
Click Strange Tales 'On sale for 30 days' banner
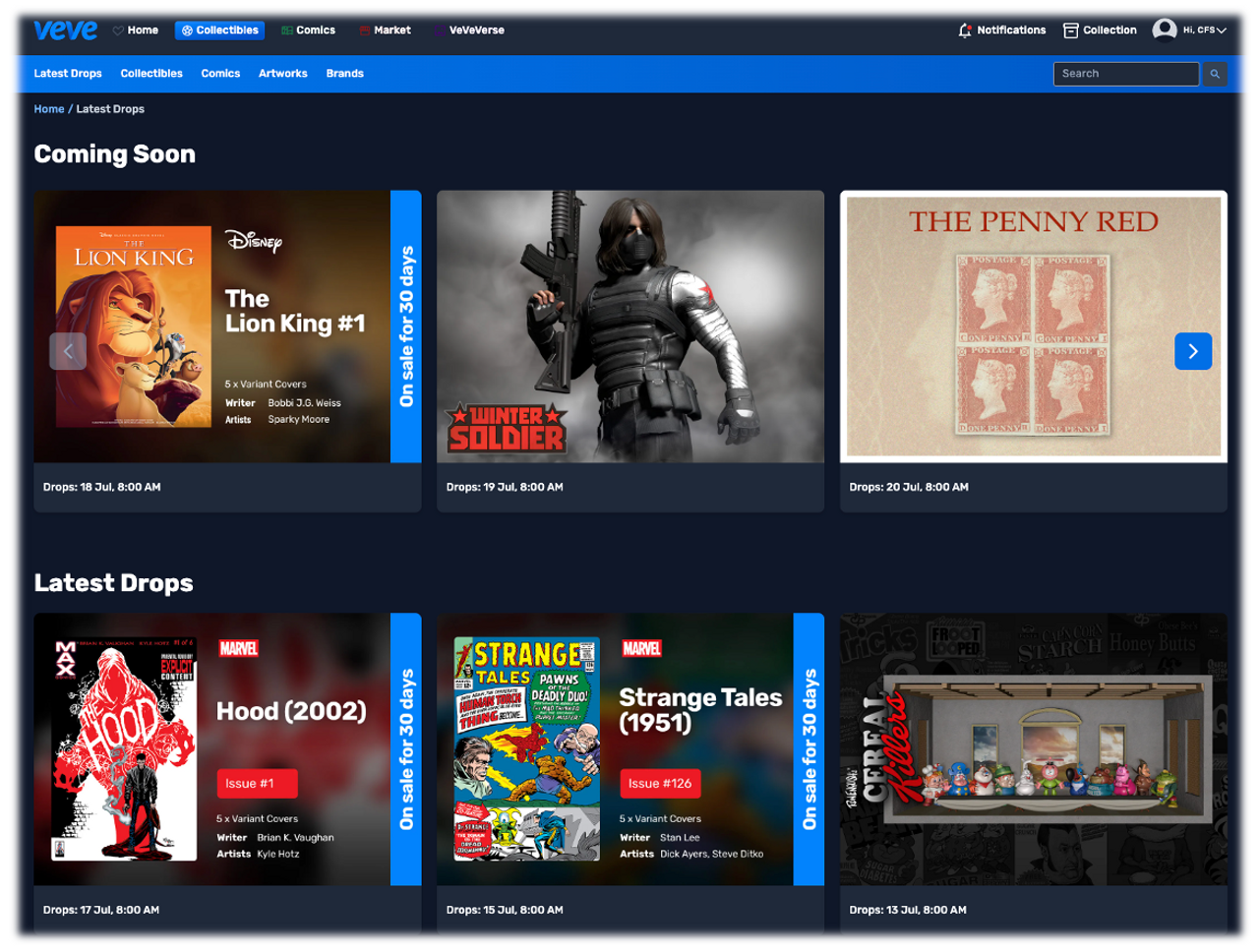[809, 749]
